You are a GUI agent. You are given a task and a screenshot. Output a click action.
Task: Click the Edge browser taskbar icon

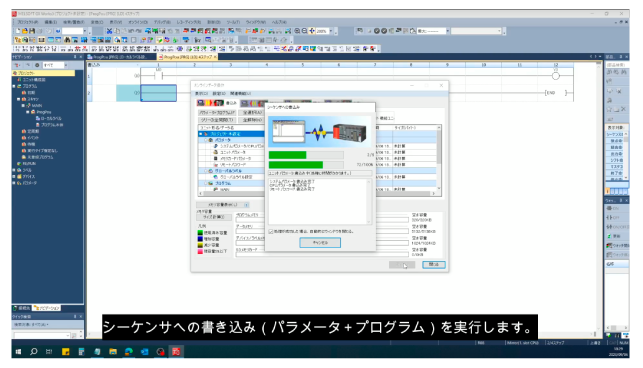click(129, 352)
